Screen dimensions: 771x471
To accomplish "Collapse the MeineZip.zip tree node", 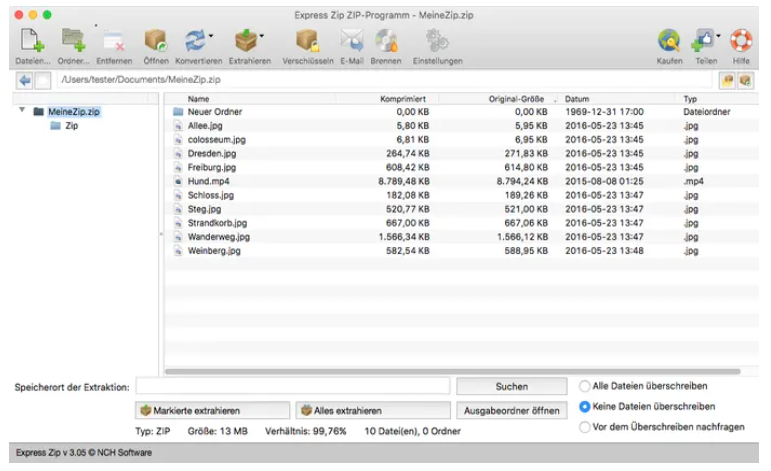I will [23, 111].
